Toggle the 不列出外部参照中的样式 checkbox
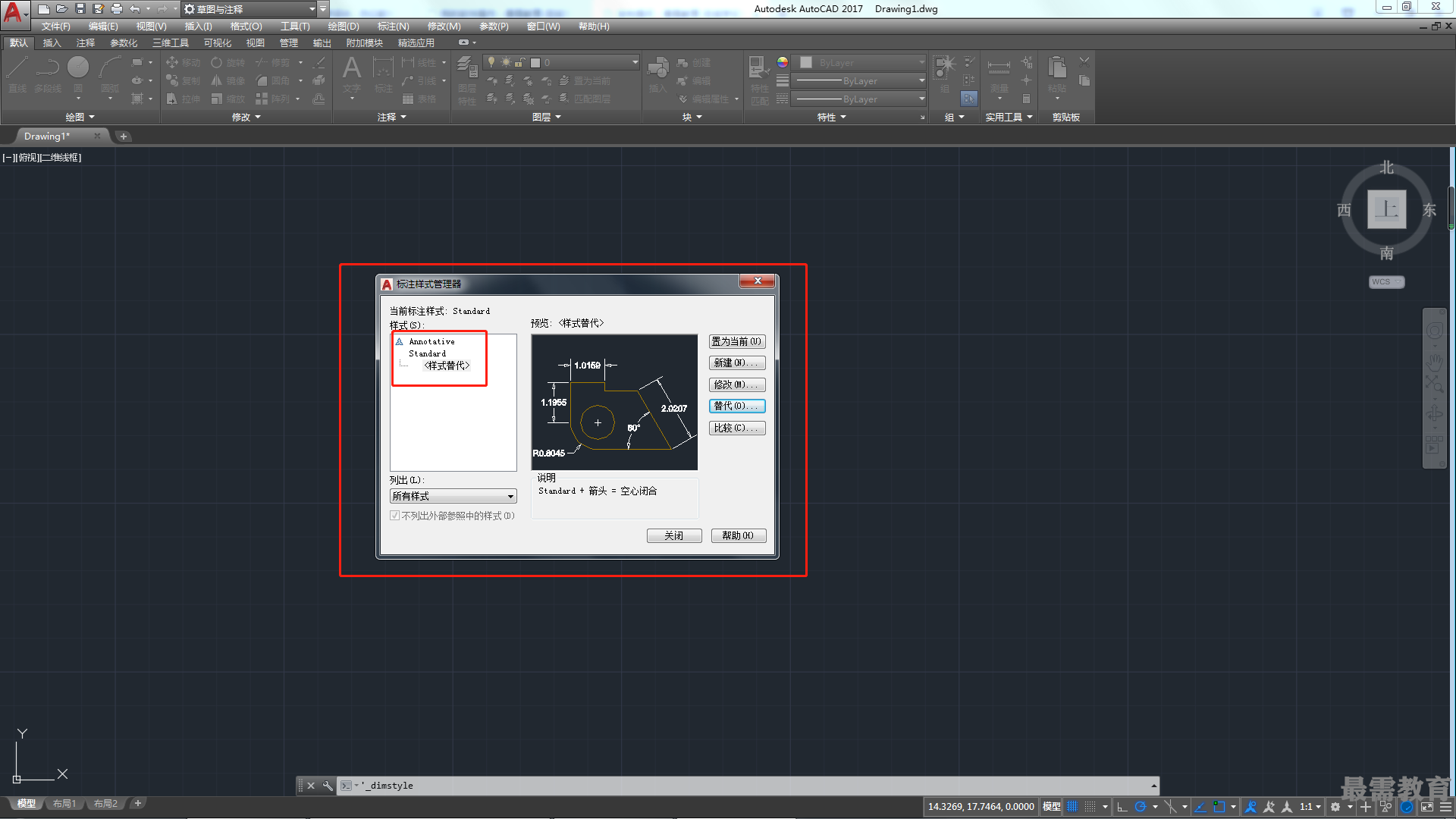The image size is (1456, 819). click(x=395, y=516)
